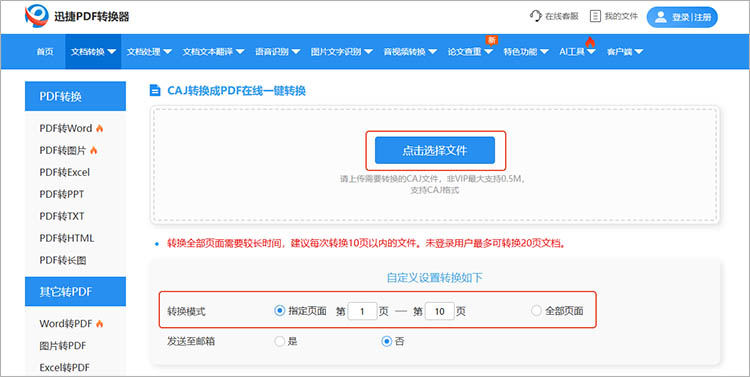Open the 我的文件 link
The width and height of the screenshot is (750, 377).
click(x=621, y=16)
